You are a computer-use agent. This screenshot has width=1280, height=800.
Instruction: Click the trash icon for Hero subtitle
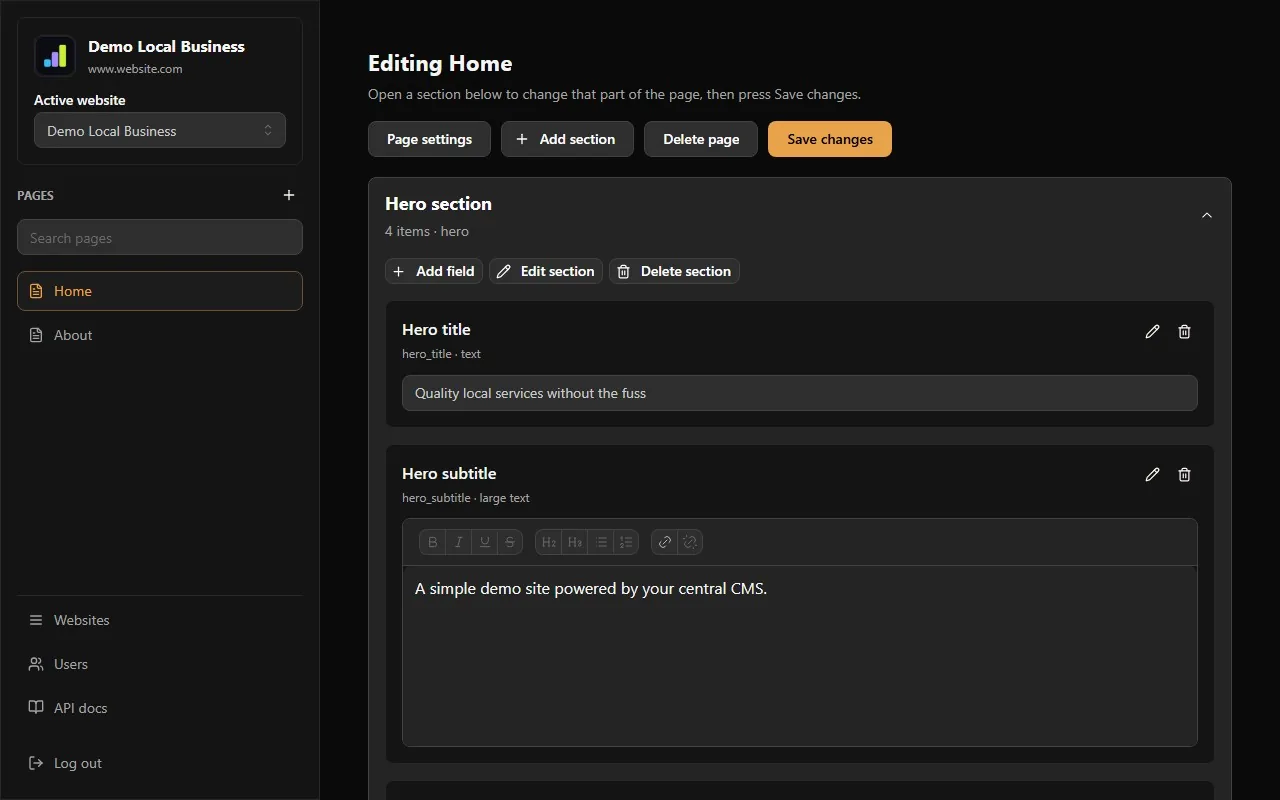click(1184, 475)
